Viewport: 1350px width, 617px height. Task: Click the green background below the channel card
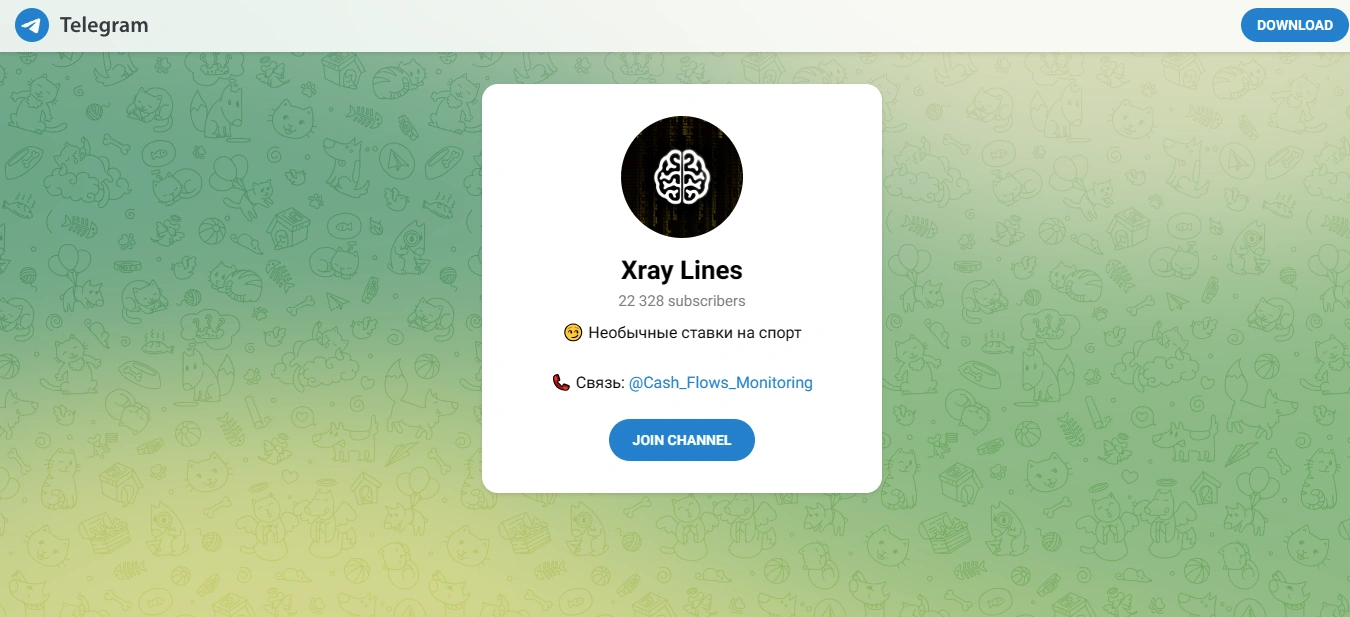pyautogui.click(x=682, y=555)
